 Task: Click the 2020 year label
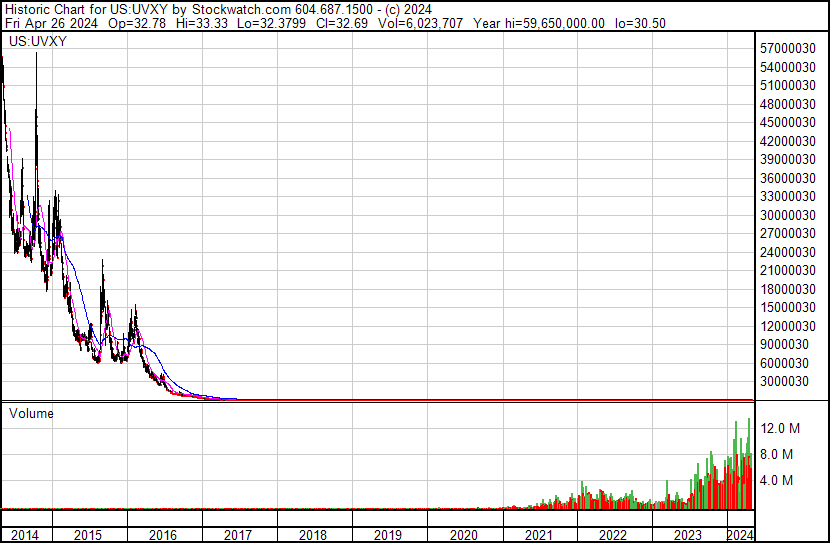(x=464, y=535)
